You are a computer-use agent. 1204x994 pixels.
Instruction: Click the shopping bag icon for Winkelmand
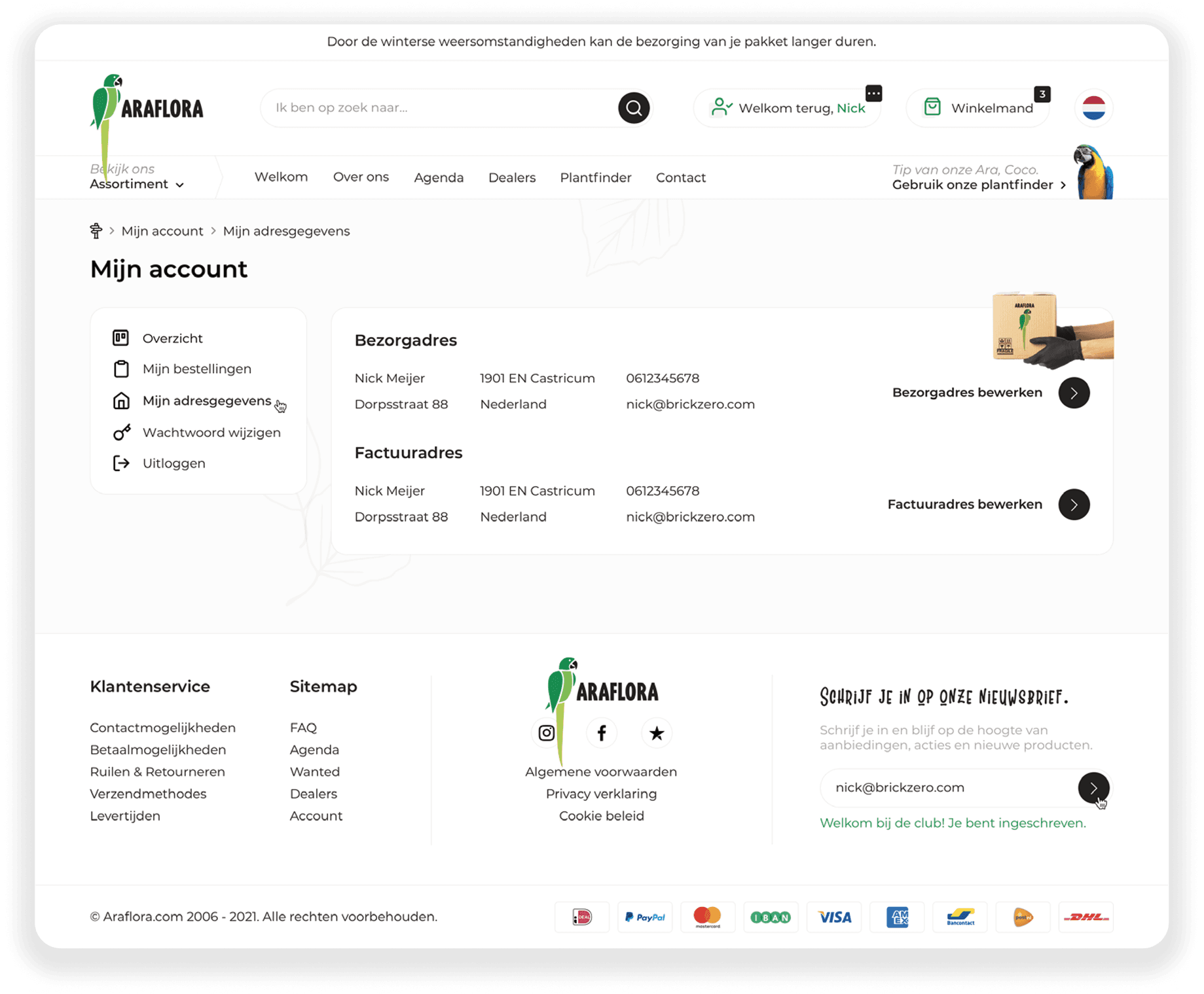[932, 107]
